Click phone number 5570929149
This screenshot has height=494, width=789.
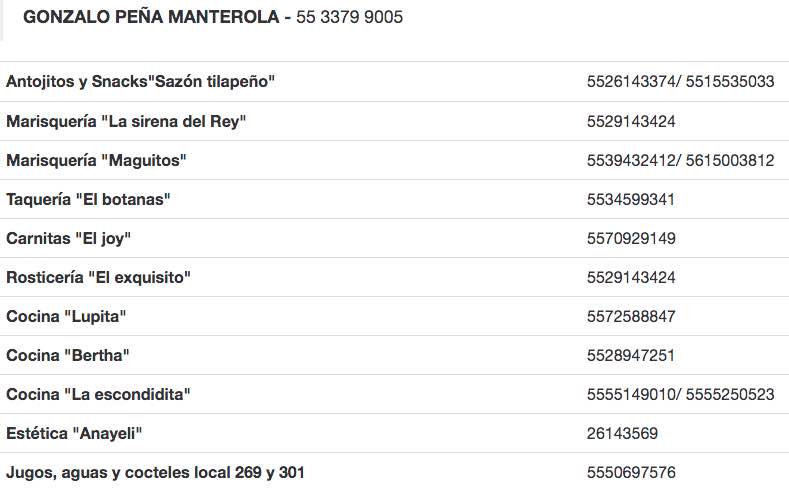pos(631,238)
